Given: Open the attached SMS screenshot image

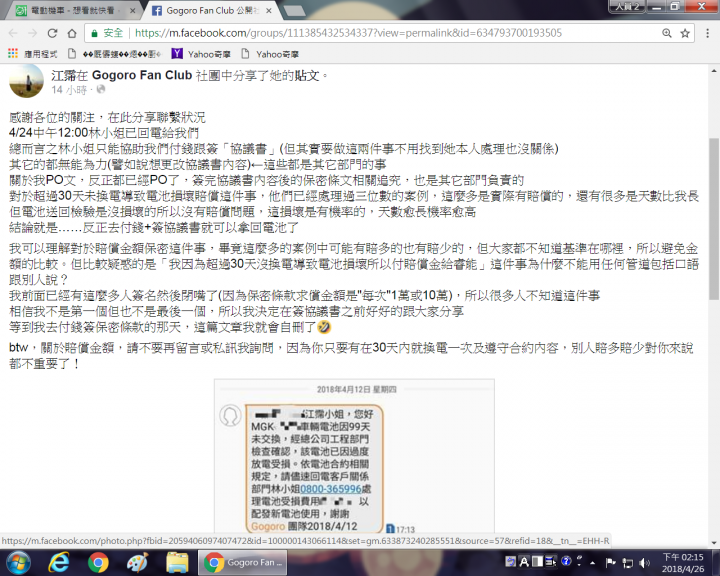Looking at the screenshot, I should 354,457.
